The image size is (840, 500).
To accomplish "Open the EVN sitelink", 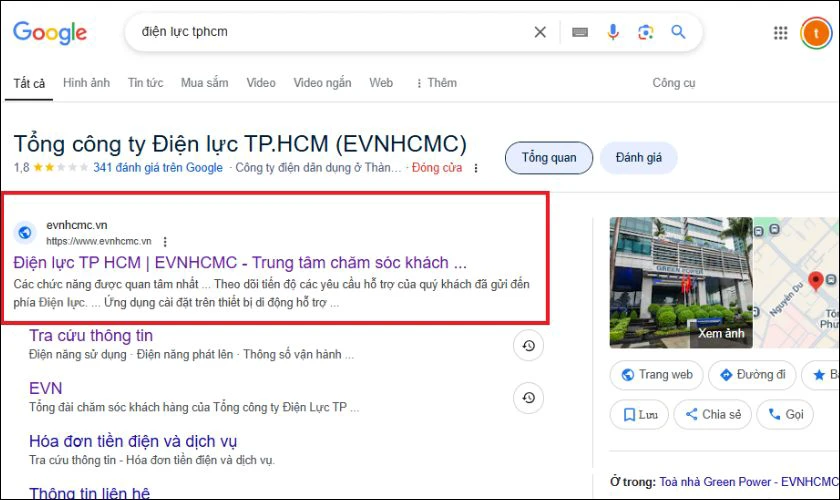I will click(46, 388).
